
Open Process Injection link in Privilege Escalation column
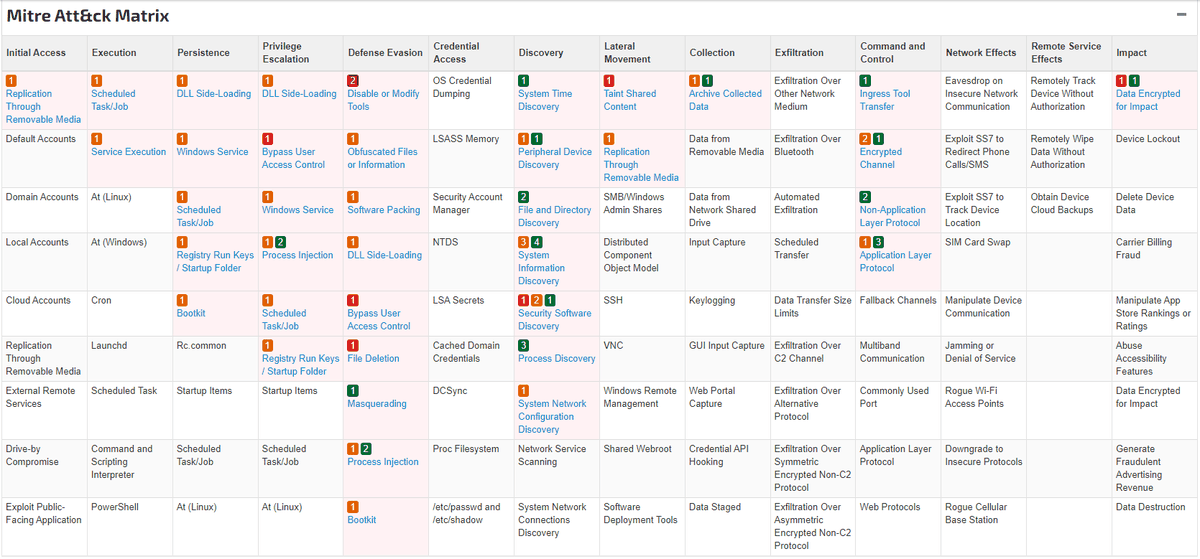click(x=298, y=255)
